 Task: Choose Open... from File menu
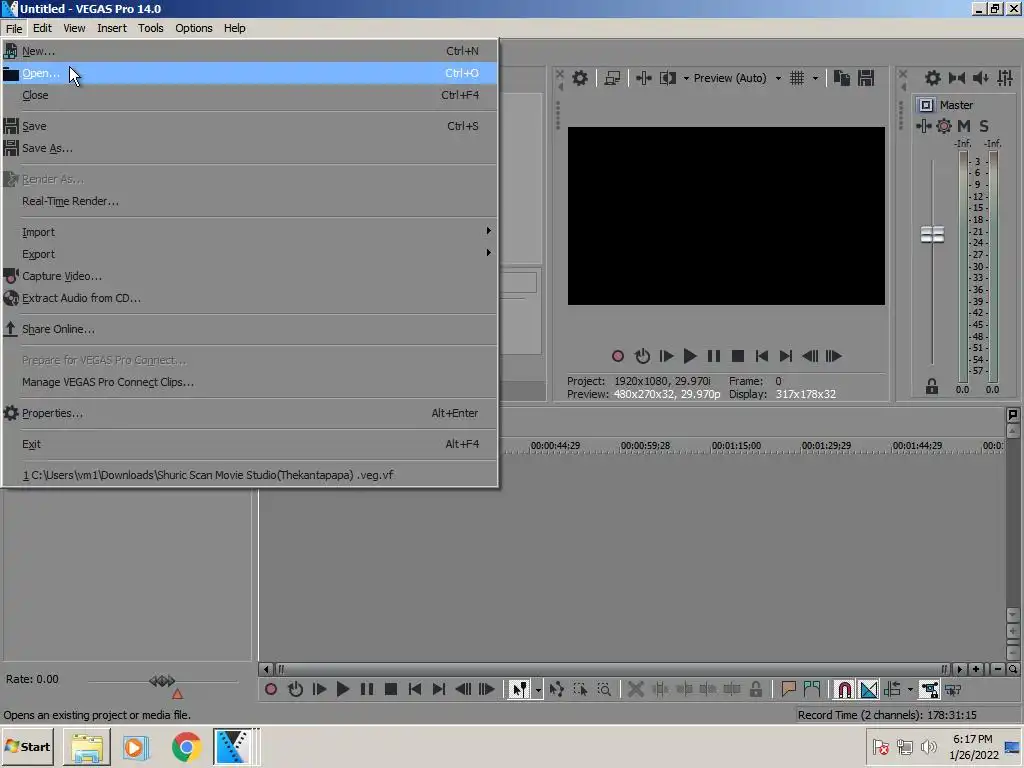[x=249, y=73]
